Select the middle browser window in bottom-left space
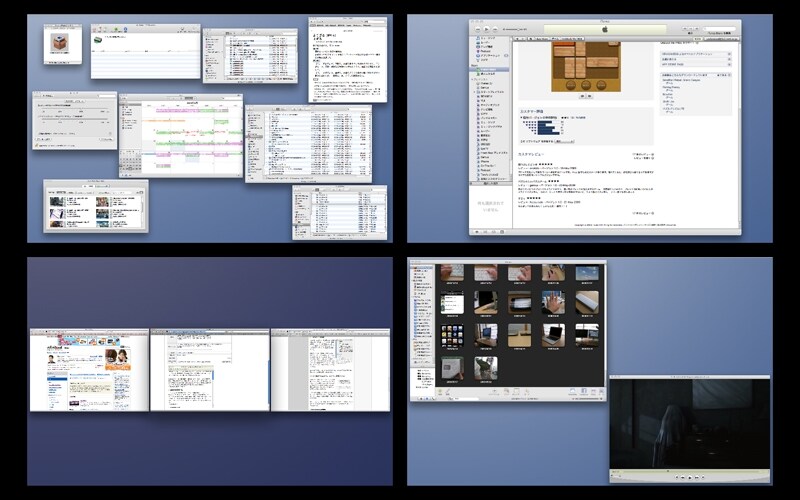Viewport: 800px width, 500px height. click(x=210, y=370)
